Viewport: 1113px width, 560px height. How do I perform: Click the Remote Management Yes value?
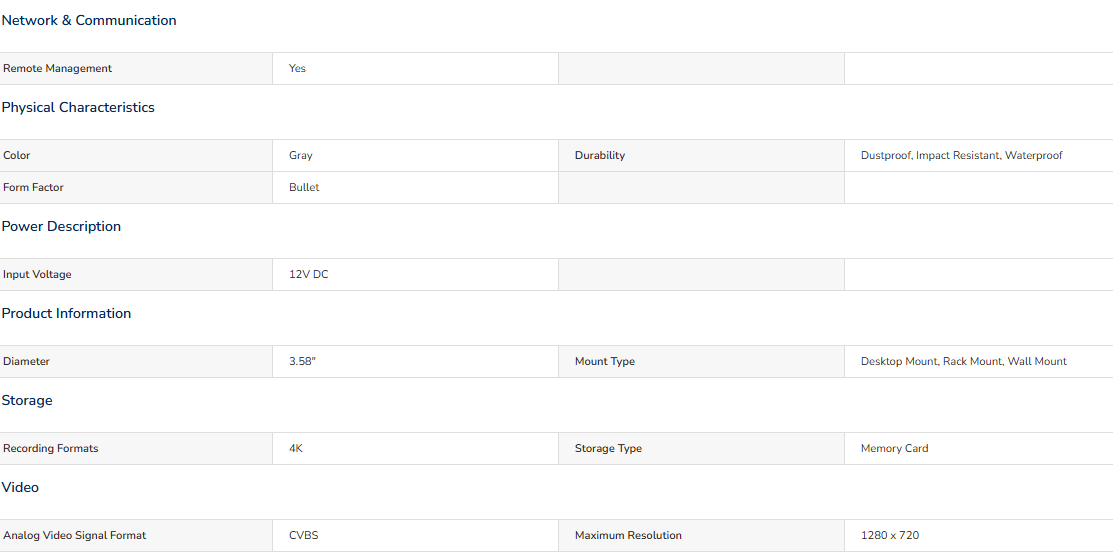point(297,69)
